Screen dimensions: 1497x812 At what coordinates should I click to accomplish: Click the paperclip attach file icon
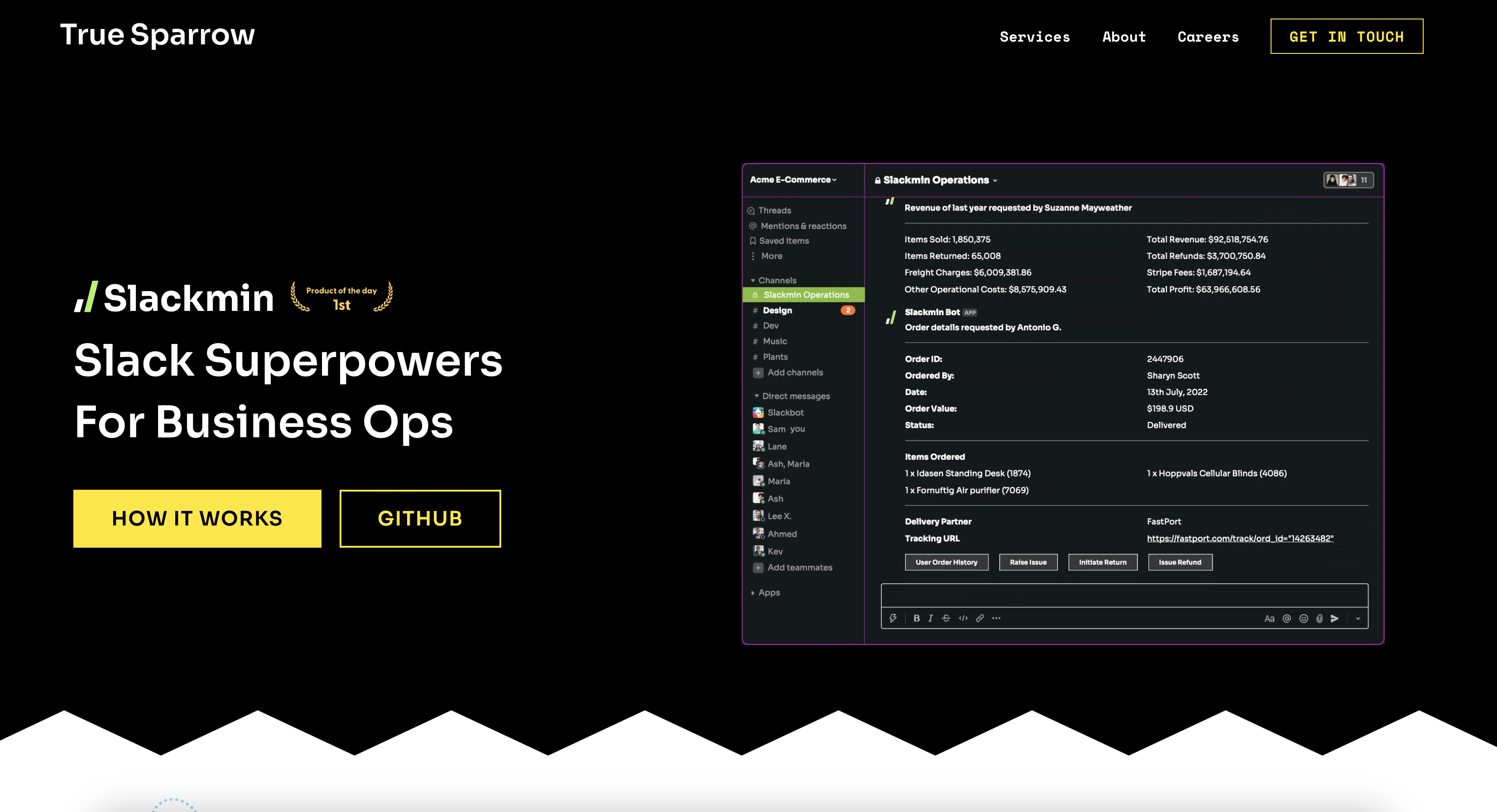pos(1319,619)
